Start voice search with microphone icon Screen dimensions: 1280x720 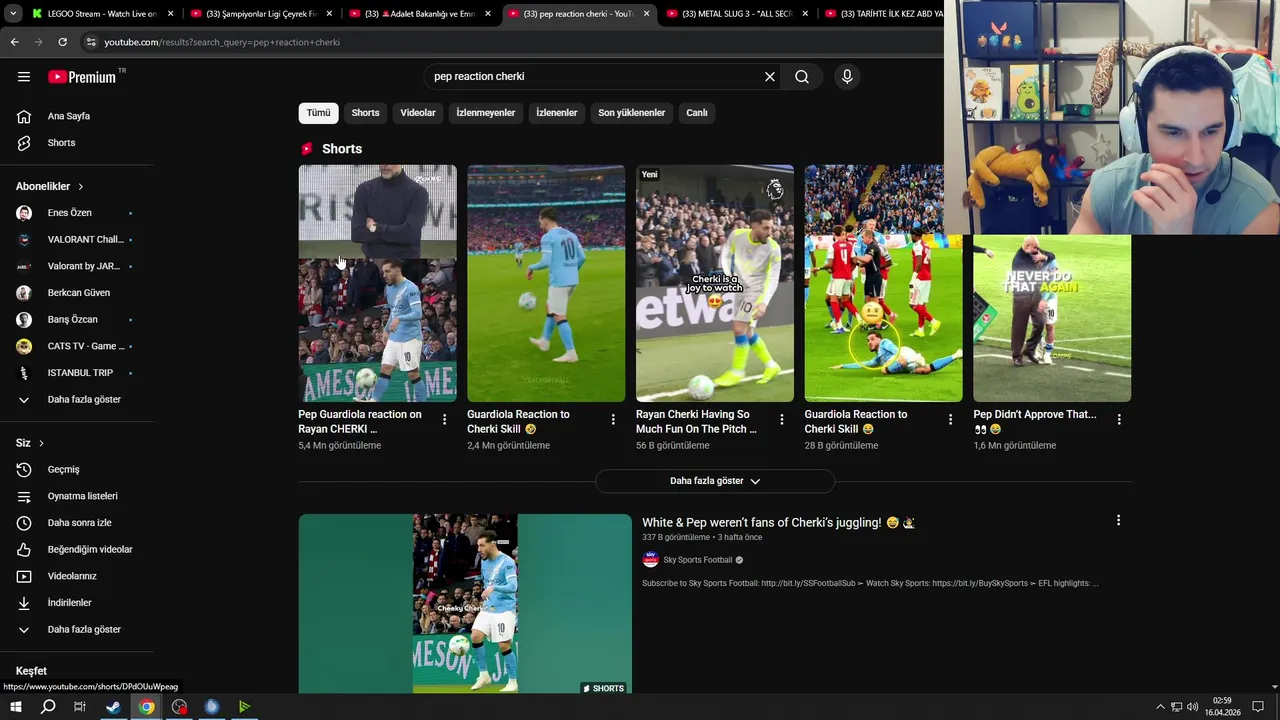coord(847,77)
